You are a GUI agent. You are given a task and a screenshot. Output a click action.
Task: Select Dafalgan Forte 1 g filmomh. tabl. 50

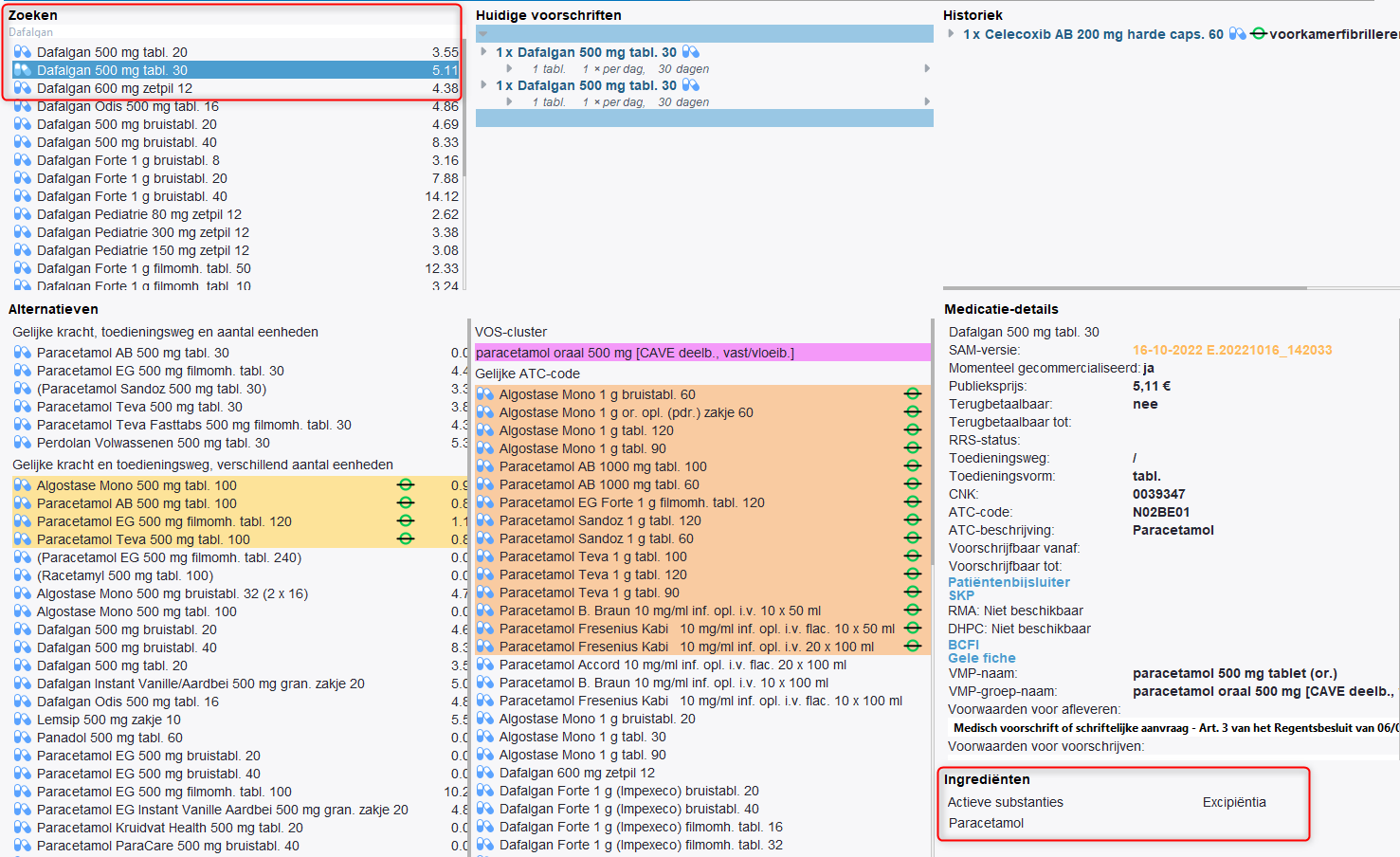point(235,268)
